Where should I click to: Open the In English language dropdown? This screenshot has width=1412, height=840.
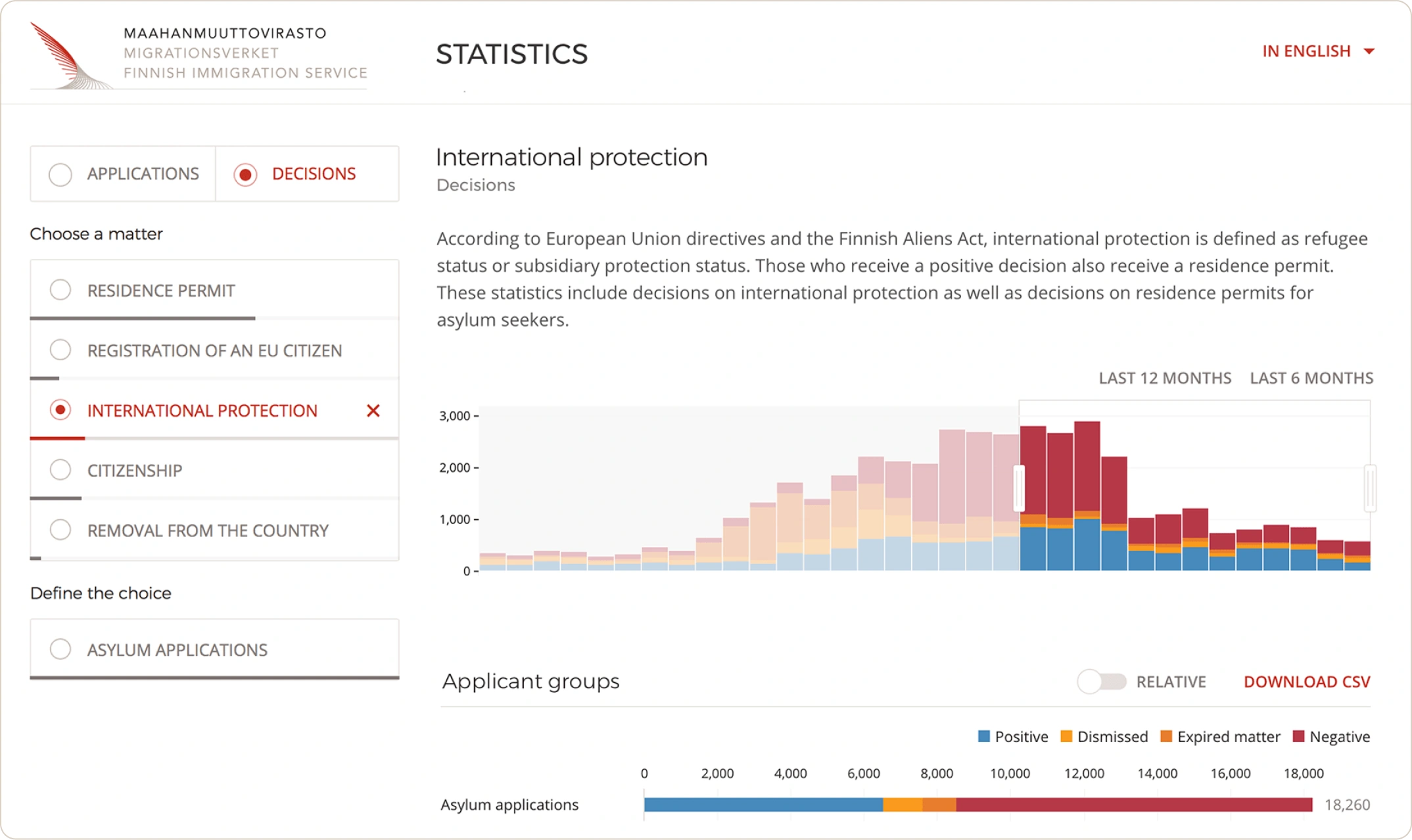[1306, 51]
